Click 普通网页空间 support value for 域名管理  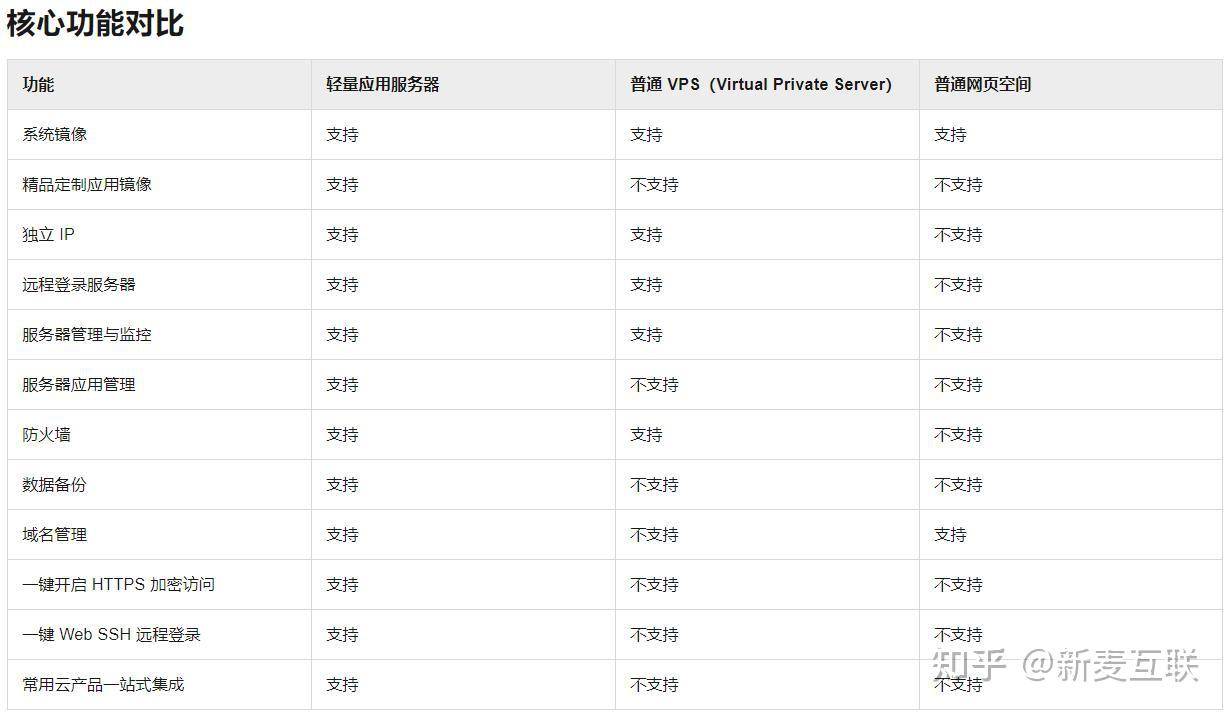click(x=950, y=535)
